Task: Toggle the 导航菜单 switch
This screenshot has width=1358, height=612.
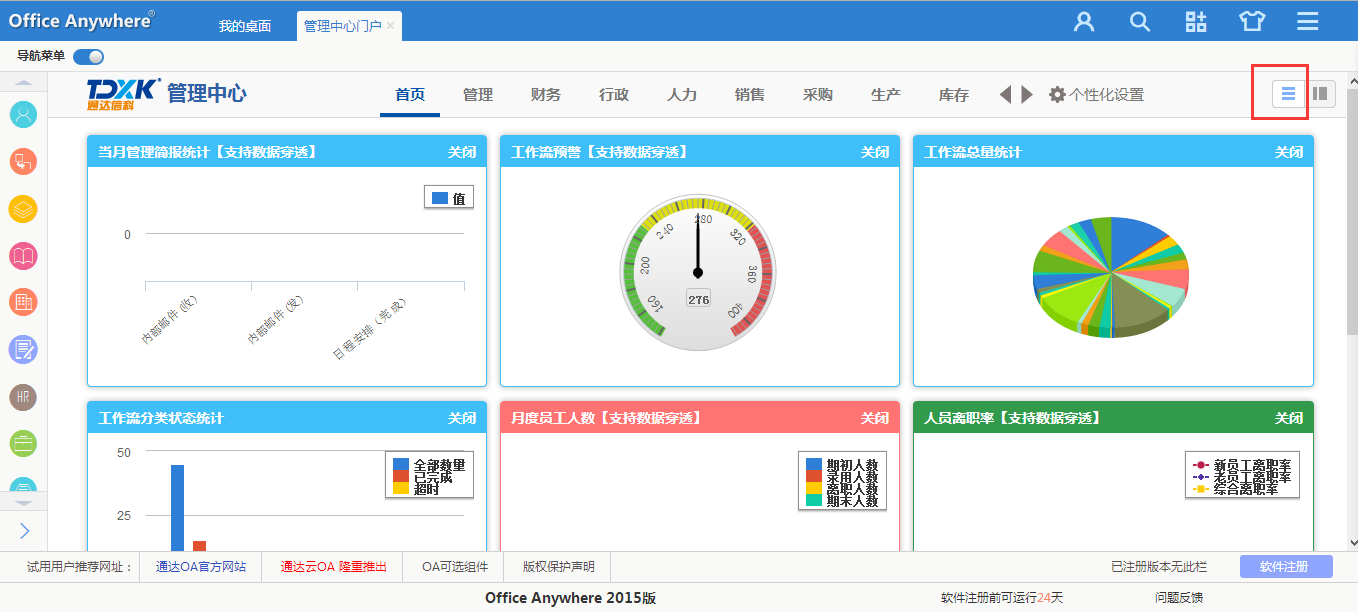Action: click(x=88, y=57)
